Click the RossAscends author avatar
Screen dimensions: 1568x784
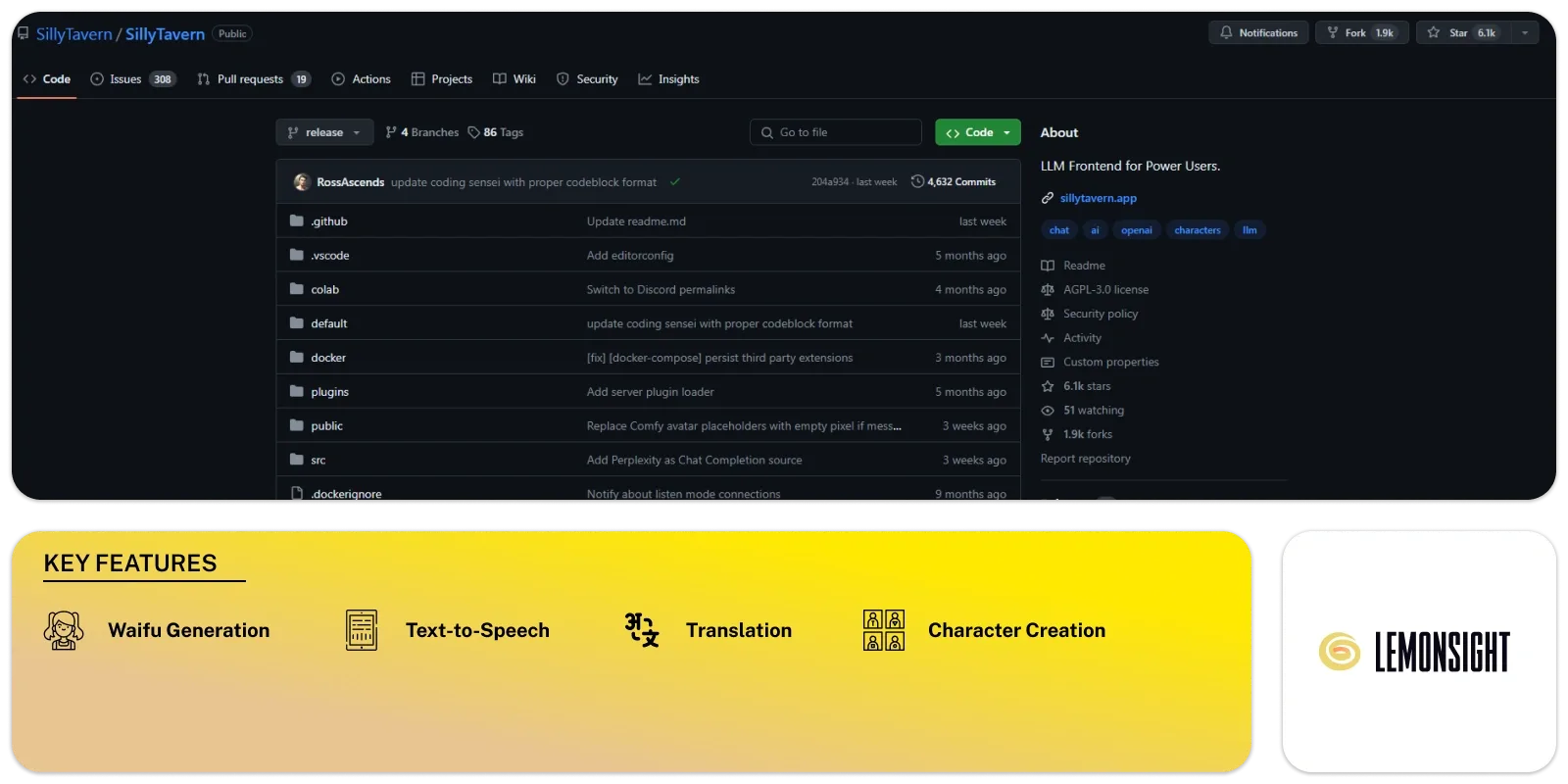coord(302,182)
